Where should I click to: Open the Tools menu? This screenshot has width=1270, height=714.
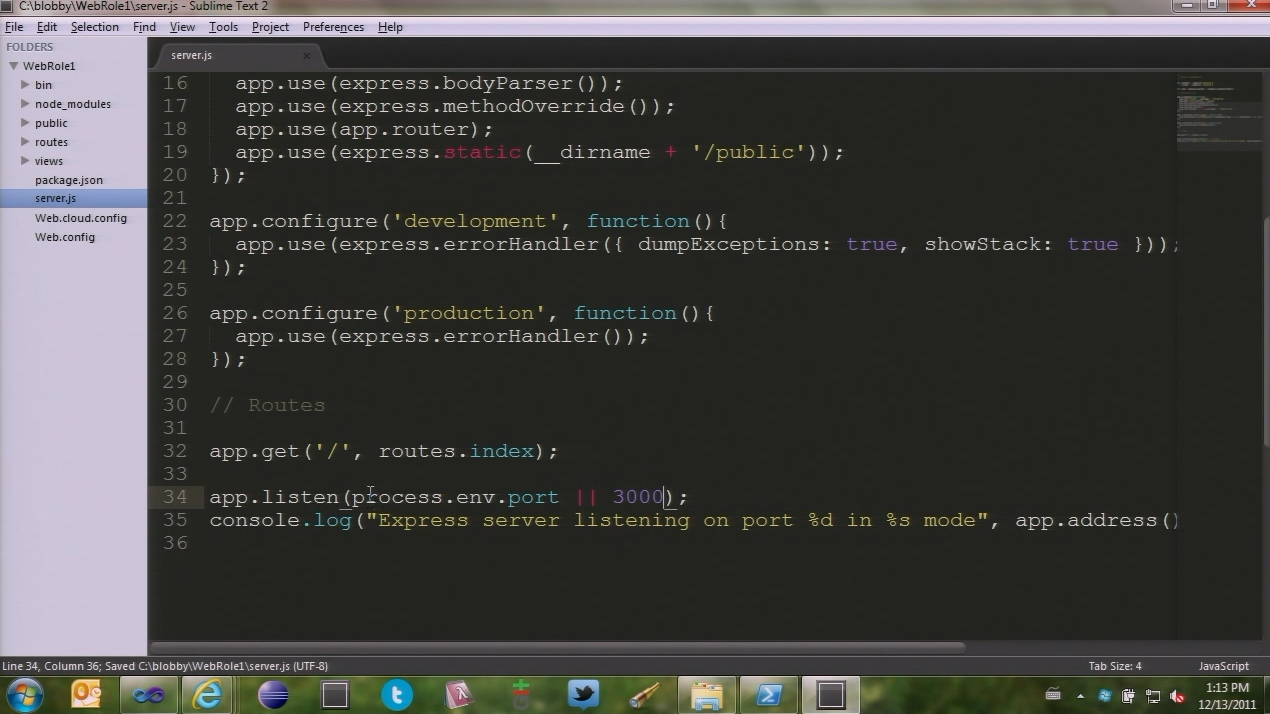(x=223, y=27)
